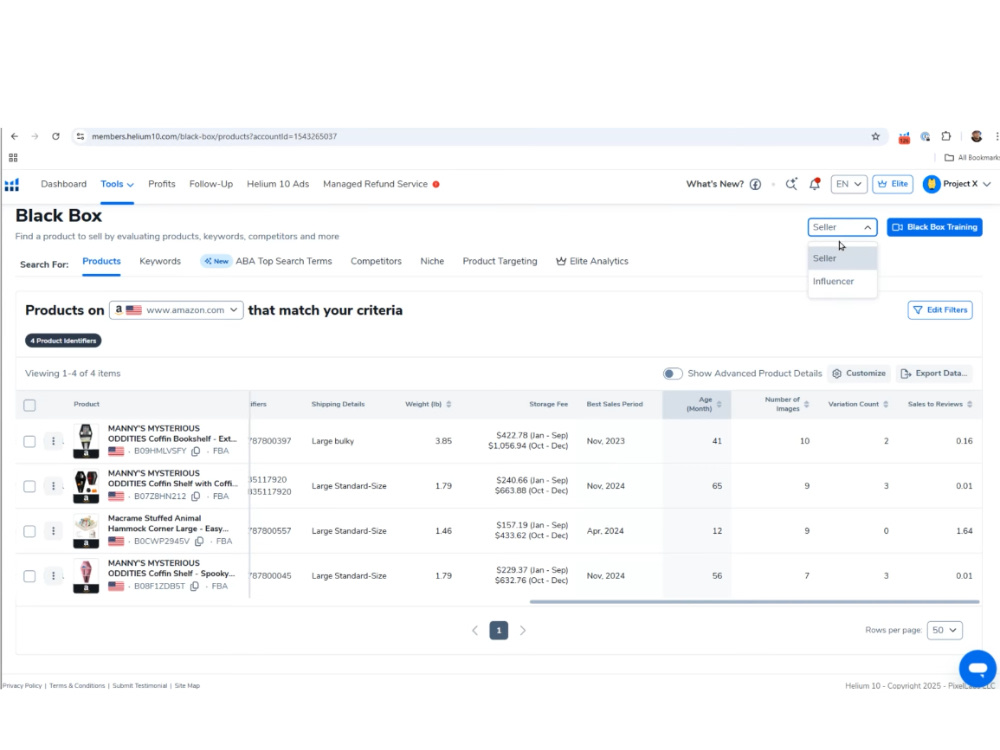Check the select-all checkbox in table header
Screen dimensions: 1000x750
(29, 405)
